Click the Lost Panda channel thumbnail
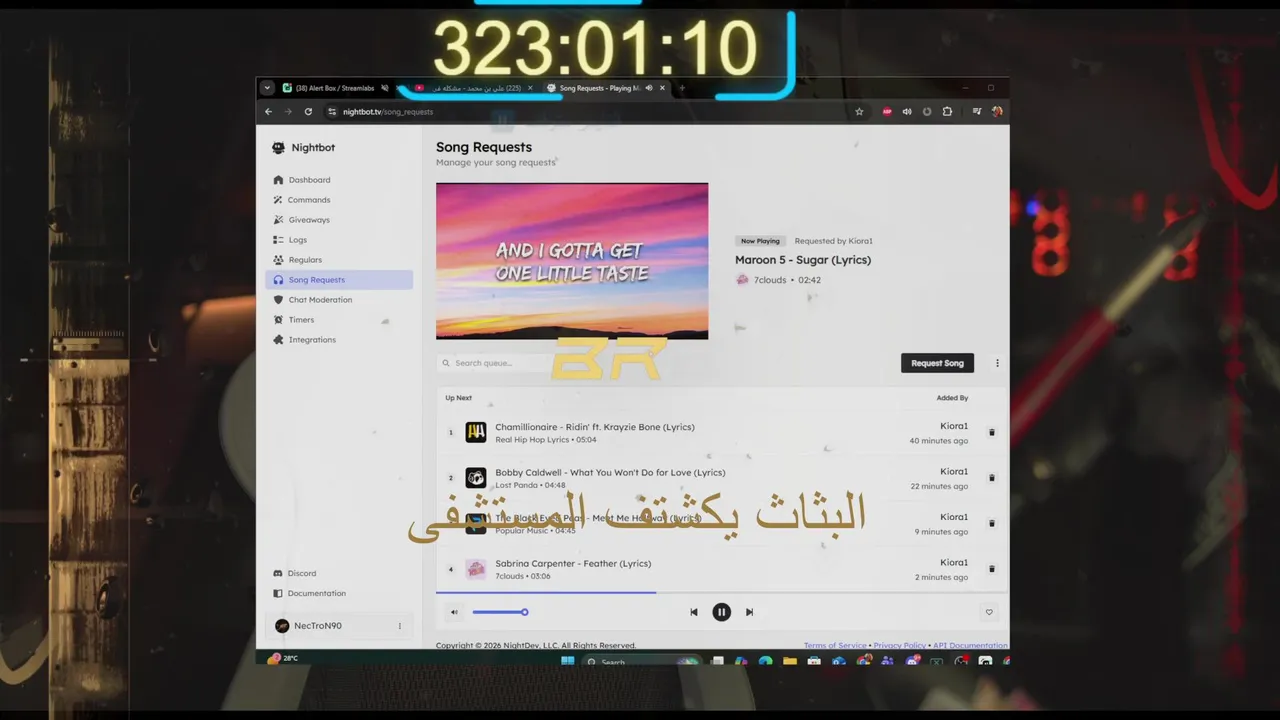 (x=476, y=478)
